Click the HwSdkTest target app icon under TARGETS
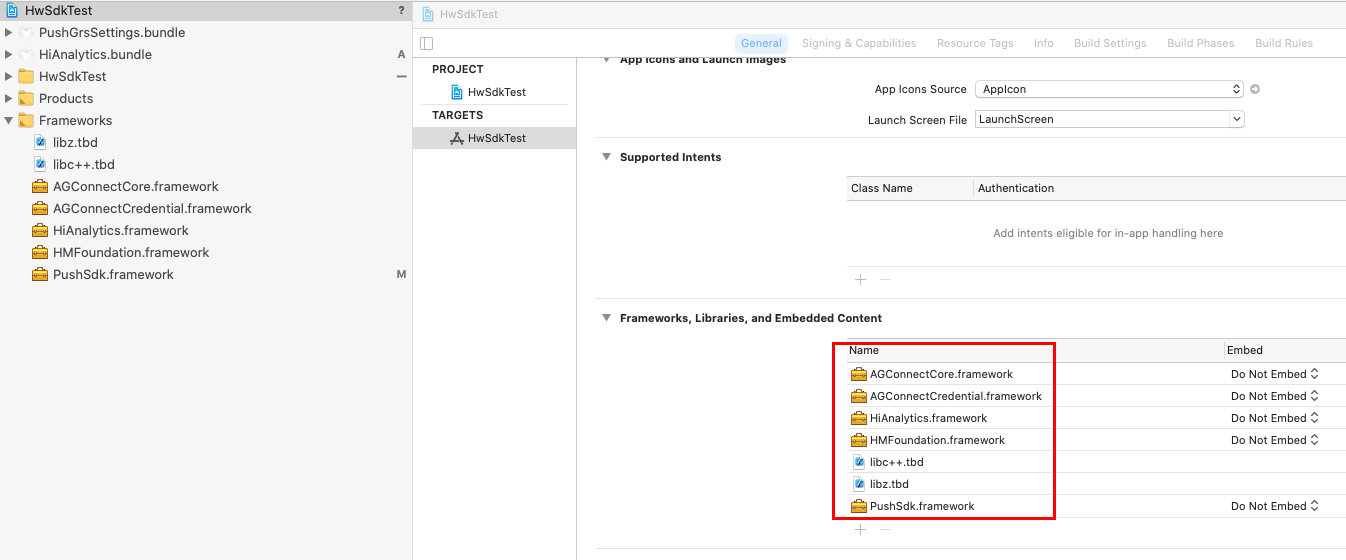1346x560 pixels. tap(457, 138)
